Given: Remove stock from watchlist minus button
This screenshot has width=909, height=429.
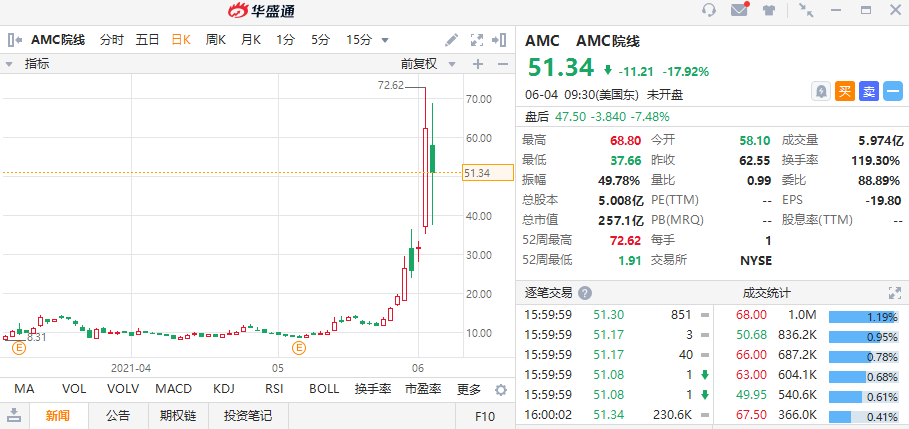Looking at the screenshot, I should point(893,91).
